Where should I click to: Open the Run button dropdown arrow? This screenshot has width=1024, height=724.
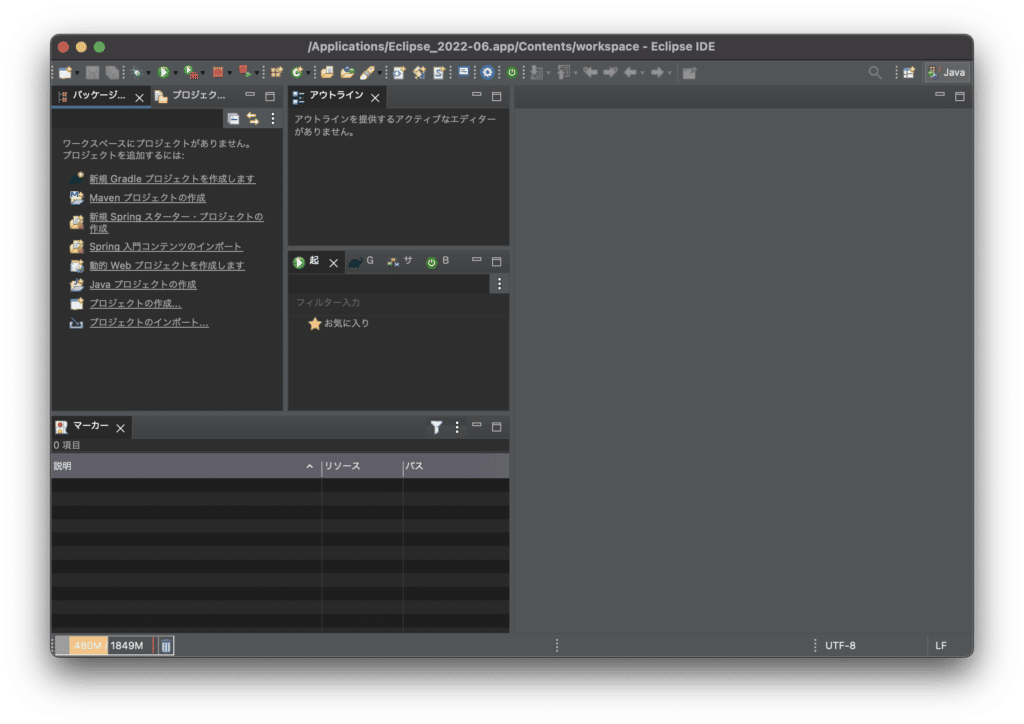(x=176, y=72)
